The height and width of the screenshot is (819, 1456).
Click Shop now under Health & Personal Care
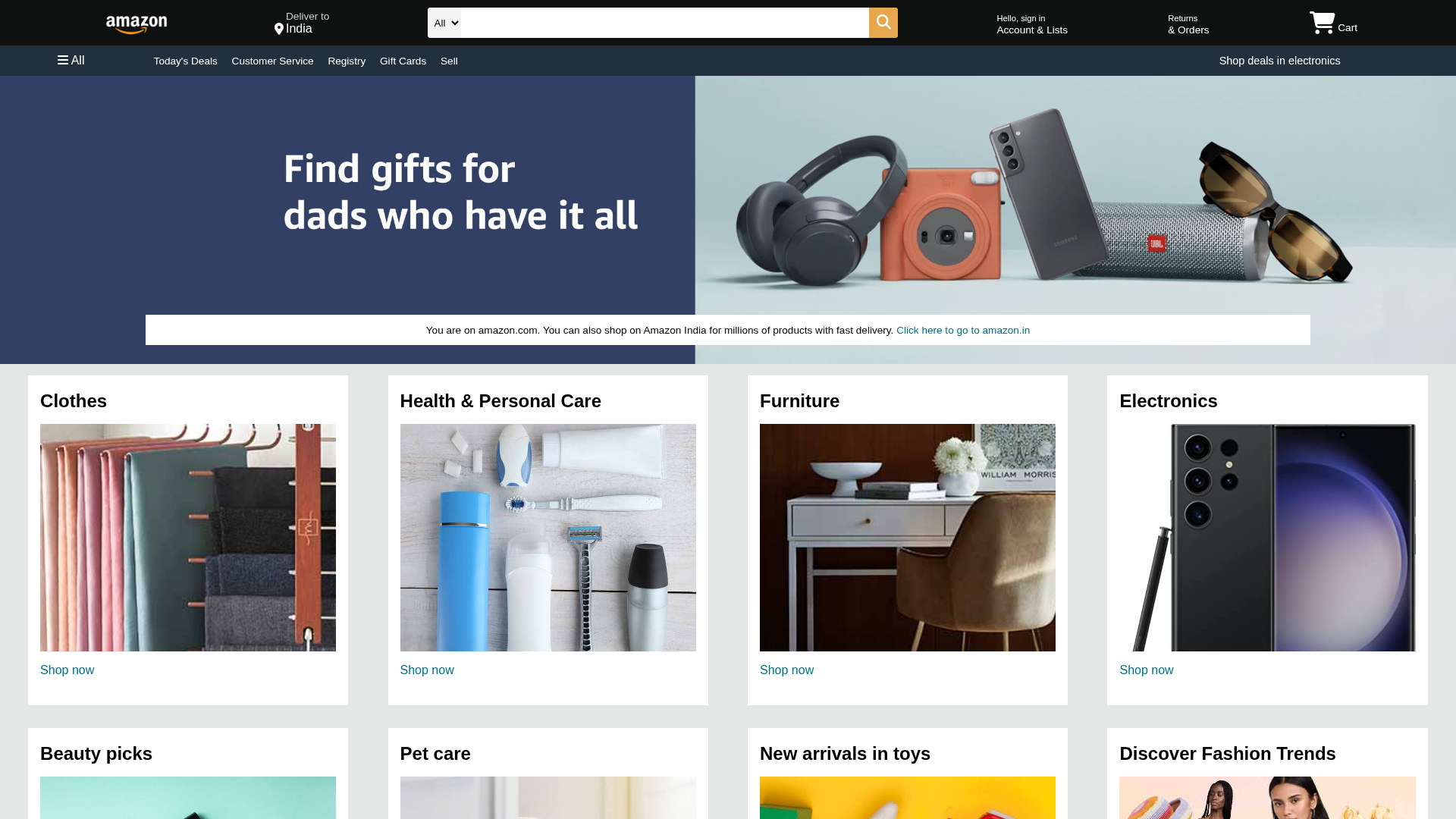tap(427, 670)
